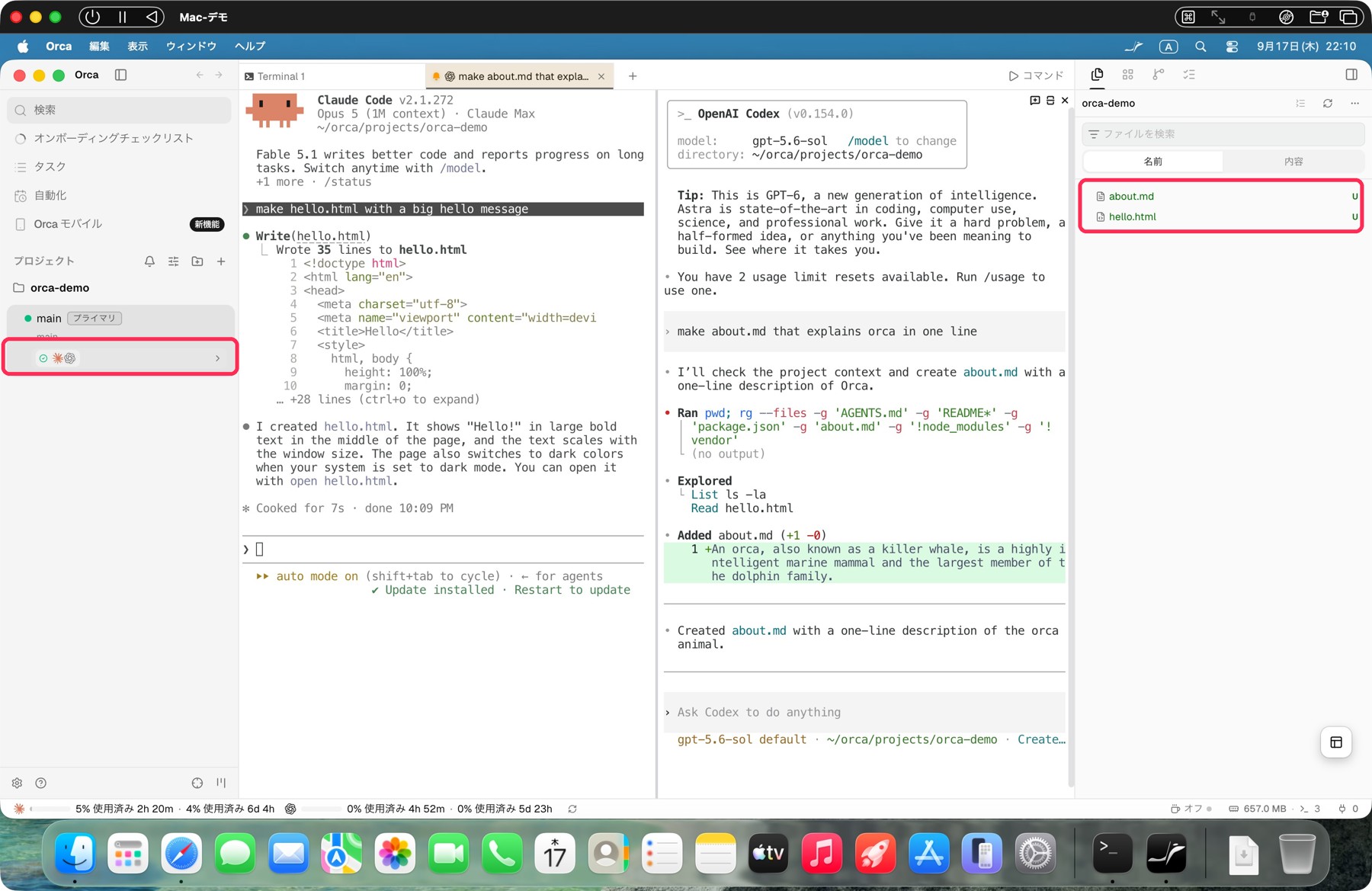The height and width of the screenshot is (891, 1372).
Task: Click the ファイルを検索 filter field
Action: (x=1223, y=134)
